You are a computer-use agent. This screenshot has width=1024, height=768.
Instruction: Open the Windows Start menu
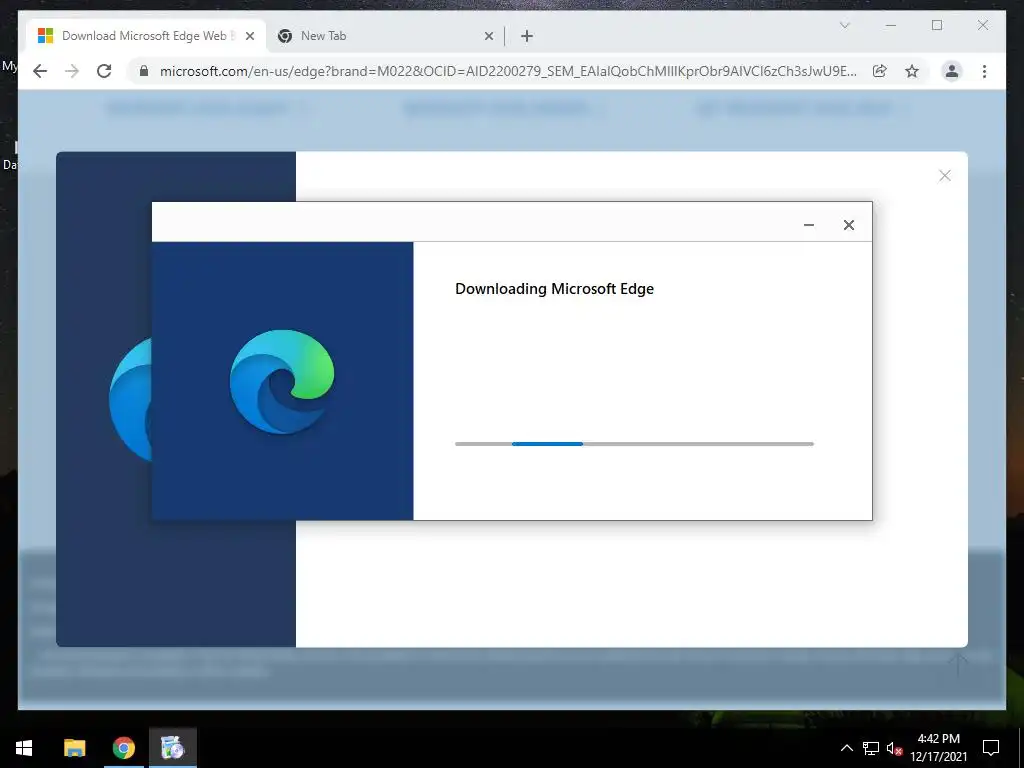(24, 747)
